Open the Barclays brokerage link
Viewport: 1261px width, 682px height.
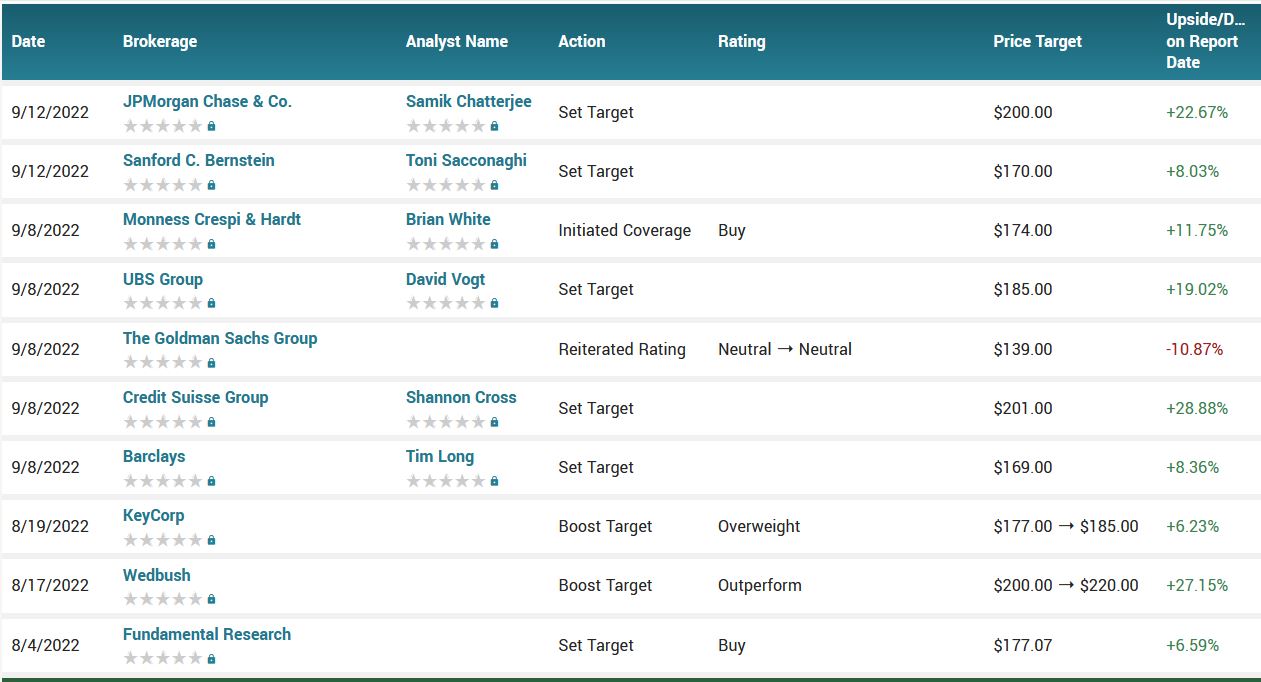click(x=153, y=456)
